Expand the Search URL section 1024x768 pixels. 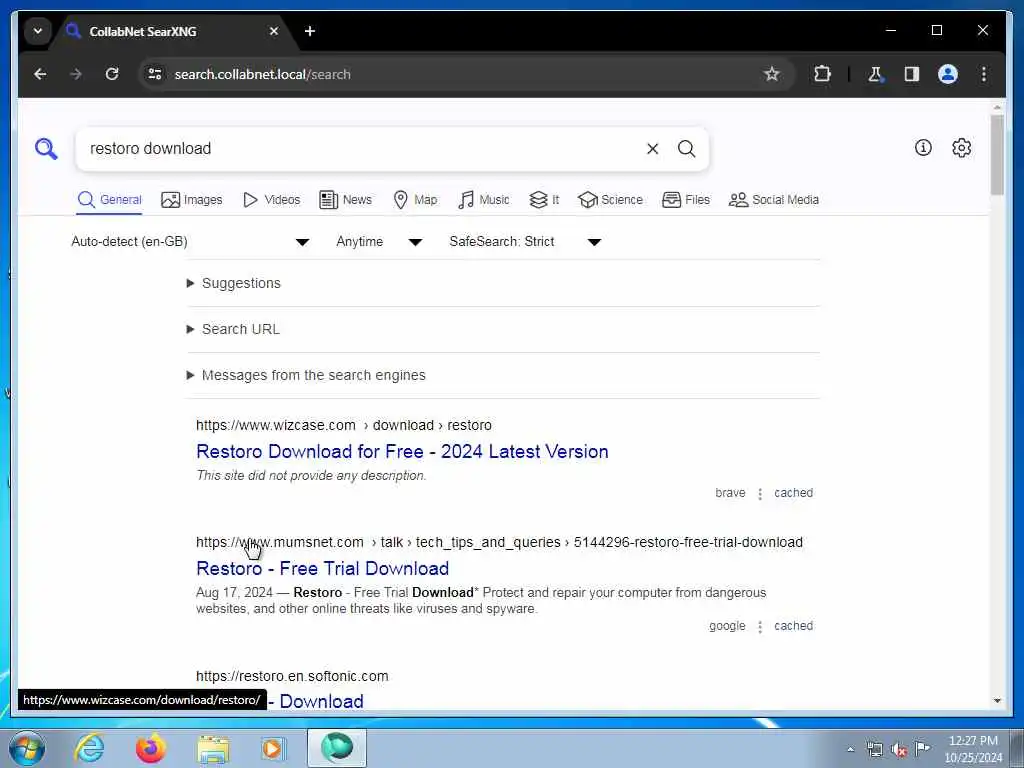[x=233, y=329]
